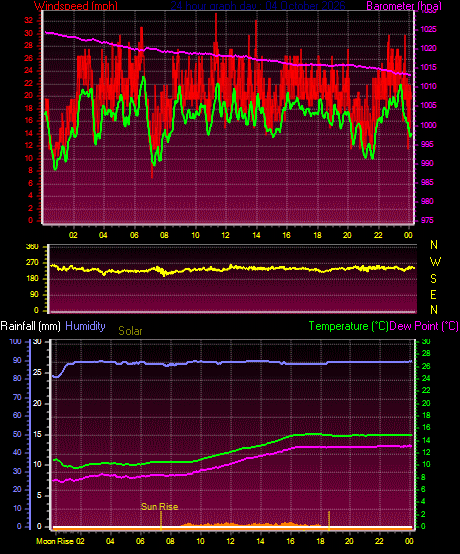Screen dimensions: 460x554
Task: Click the "Barometer (hpa)" axis title
Action: [404, 6]
